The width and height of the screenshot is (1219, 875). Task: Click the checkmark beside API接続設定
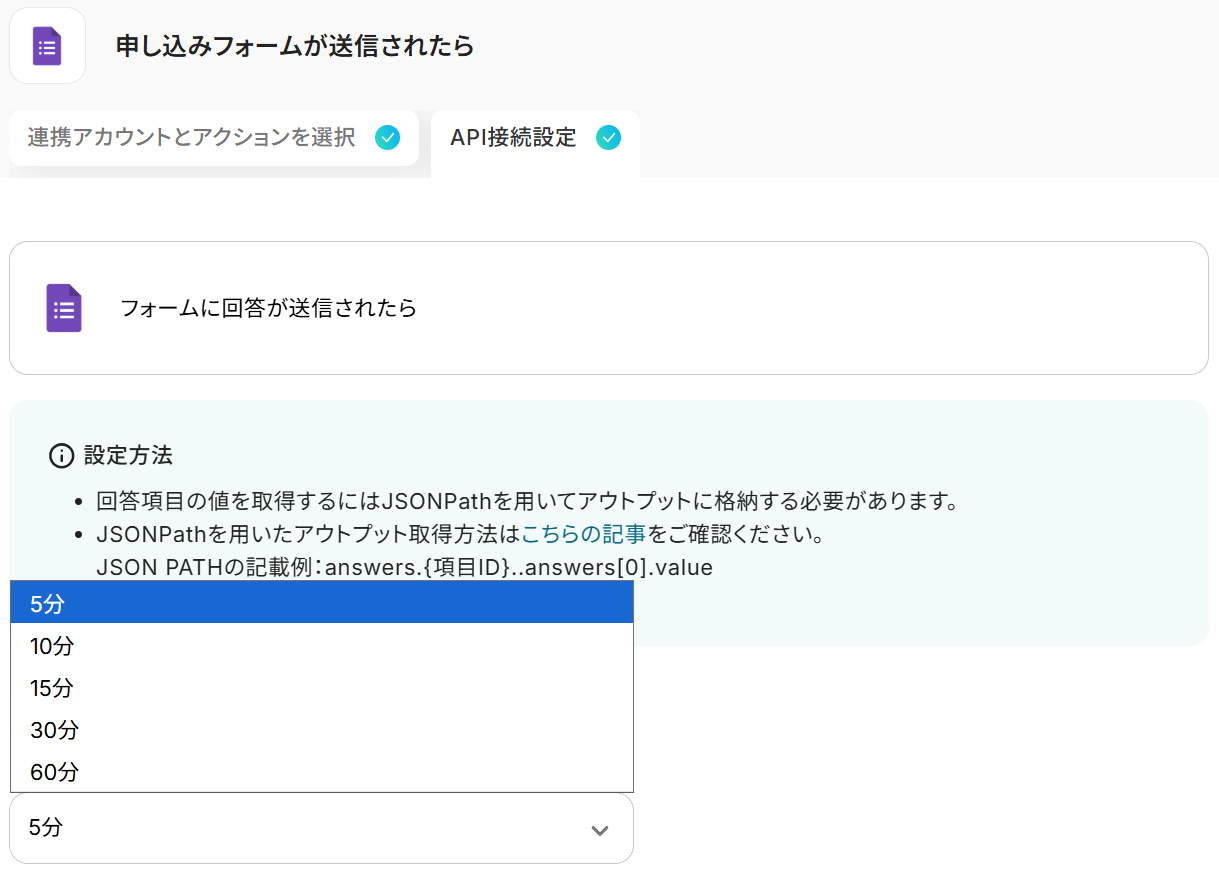[x=608, y=138]
